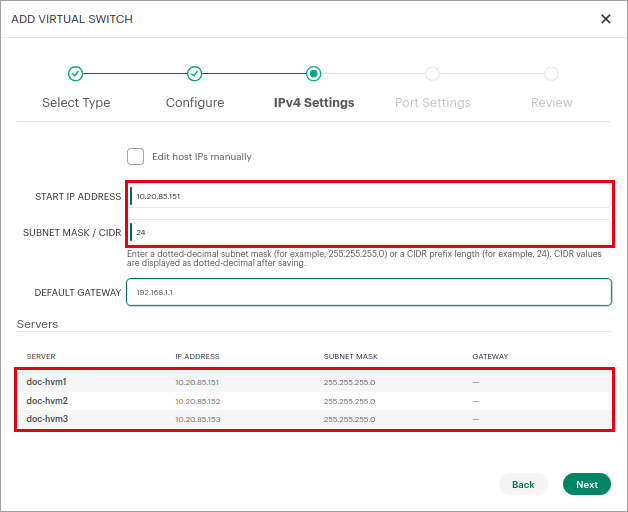The image size is (628, 512).
Task: Click the Select Type step circle
Action: tap(75, 74)
